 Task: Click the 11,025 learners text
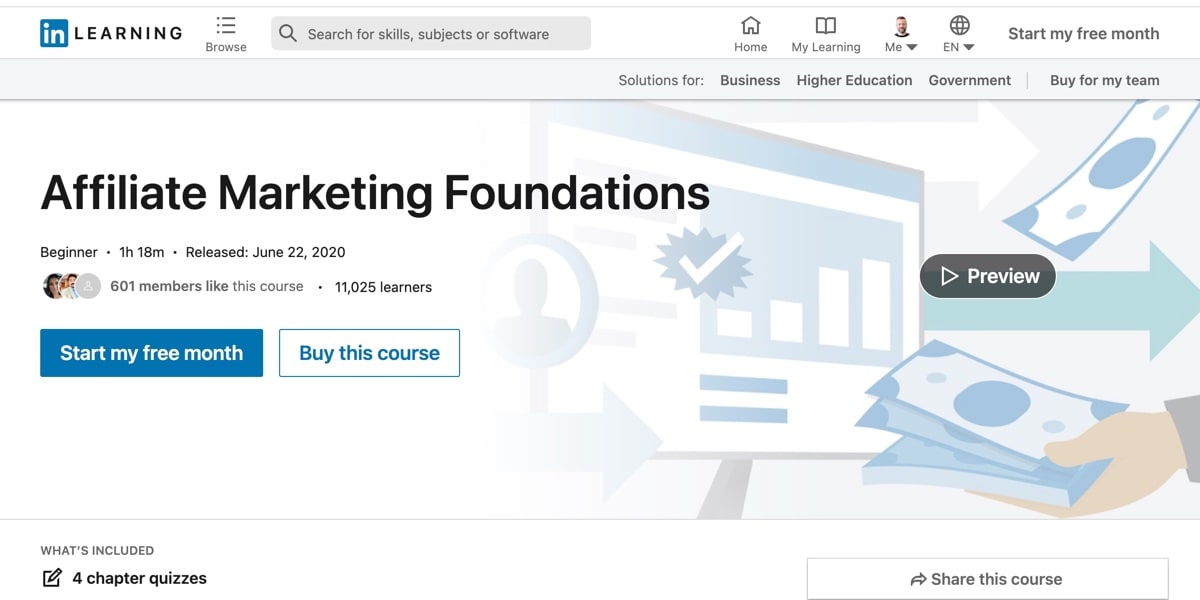click(x=383, y=287)
